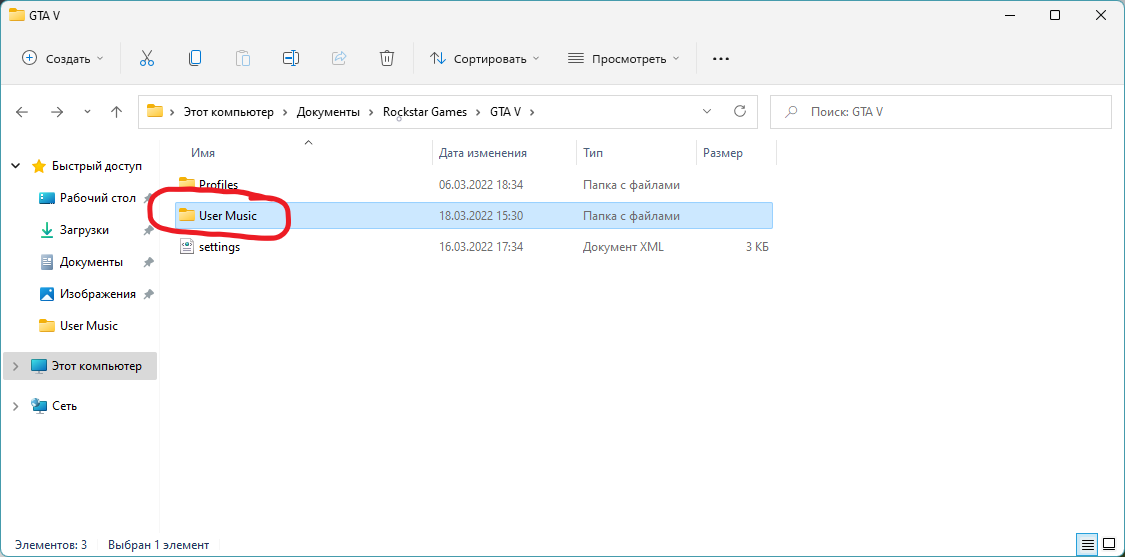Click the 3 КБ size cell
The image size is (1125, 557).
click(757, 248)
